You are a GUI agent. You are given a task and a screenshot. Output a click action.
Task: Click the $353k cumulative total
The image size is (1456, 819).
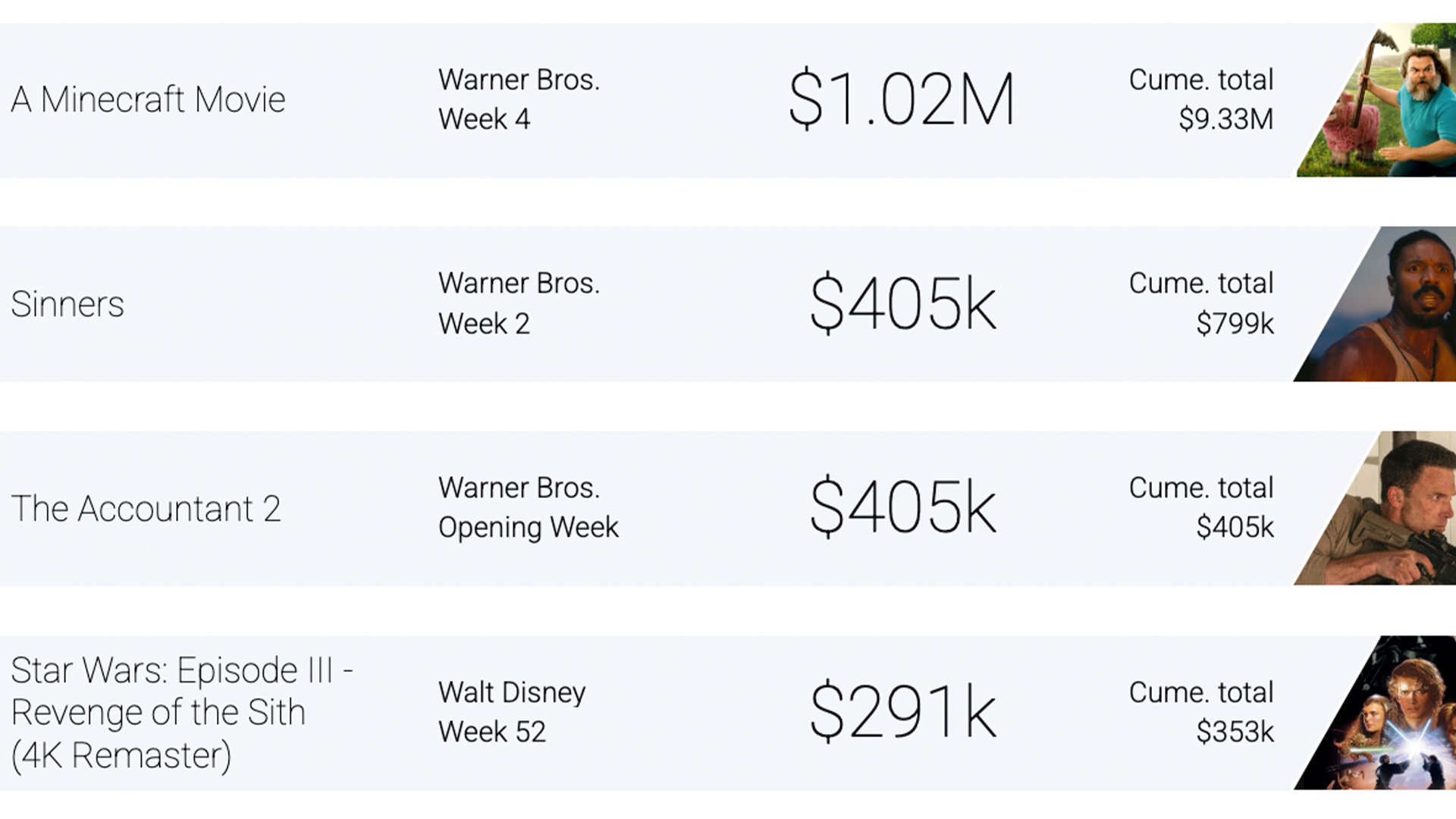click(1235, 732)
